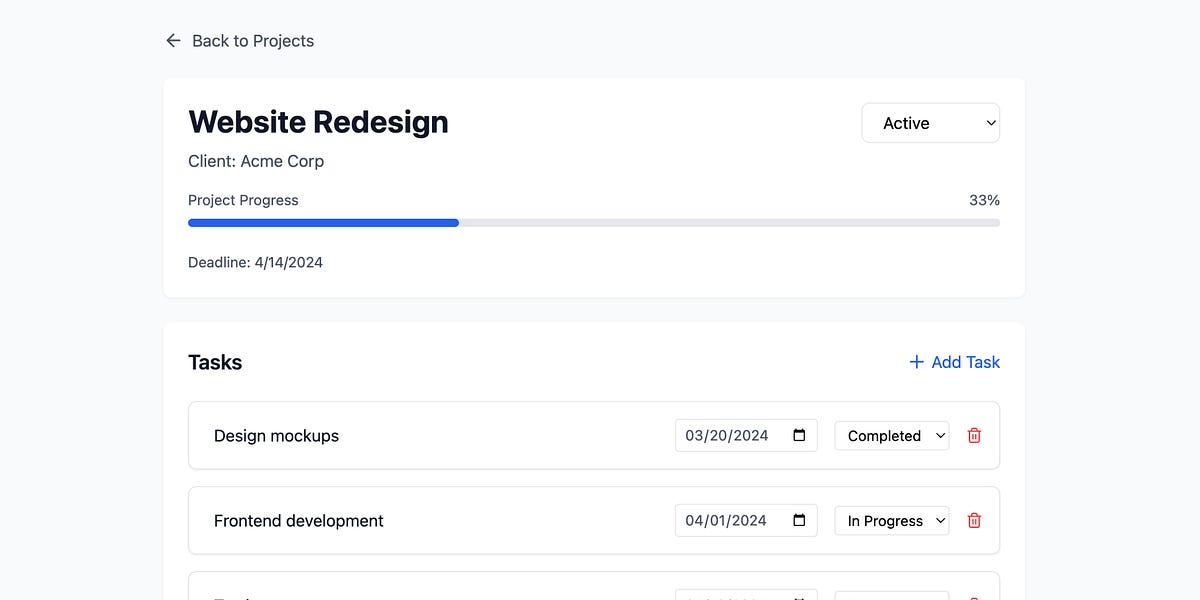Click the Tasks section heading
Image resolution: width=1200 pixels, height=600 pixels.
click(x=215, y=362)
